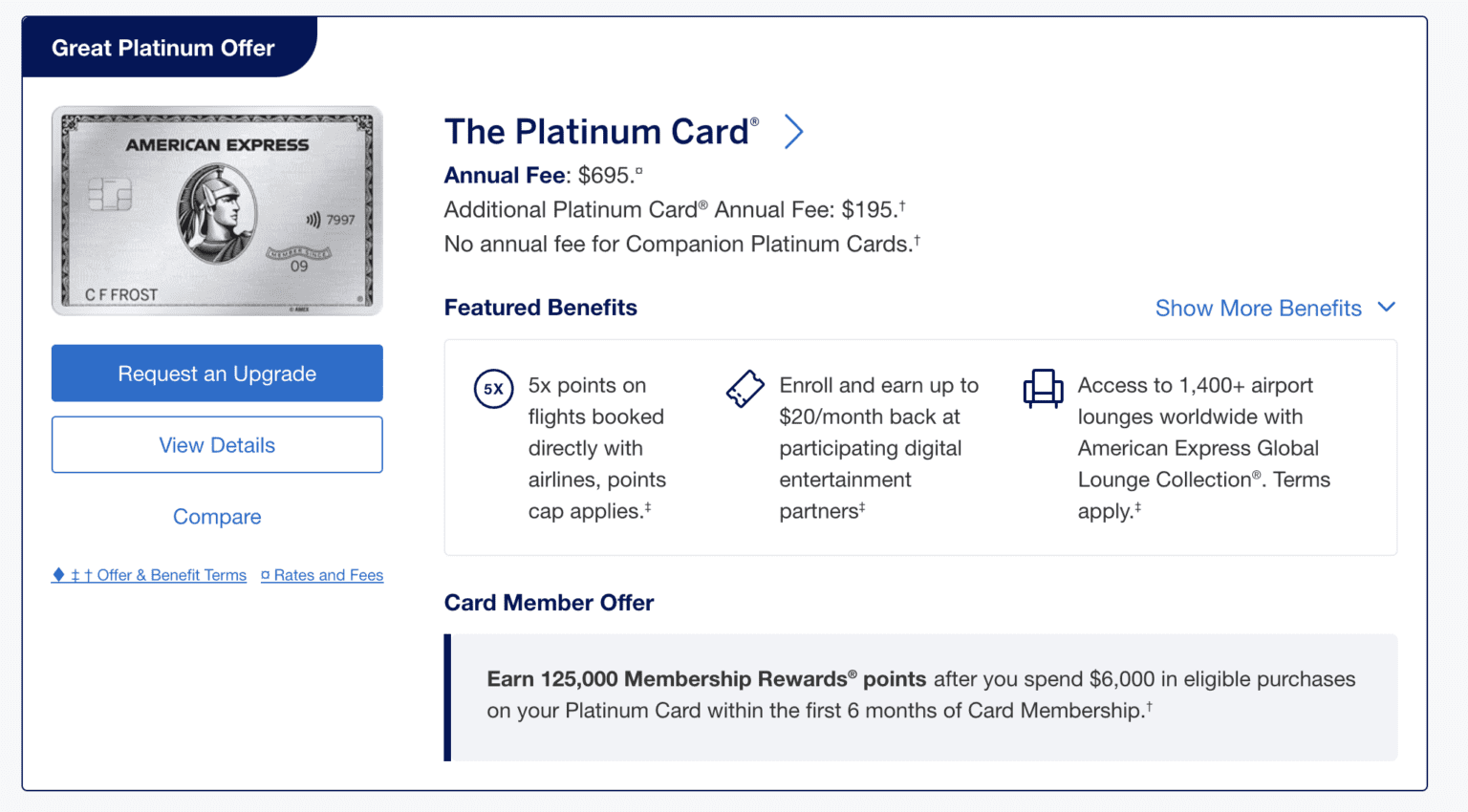Viewport: 1468px width, 812px height.
Task: Expand Show More Benefits with its chevron
Action: click(1388, 308)
